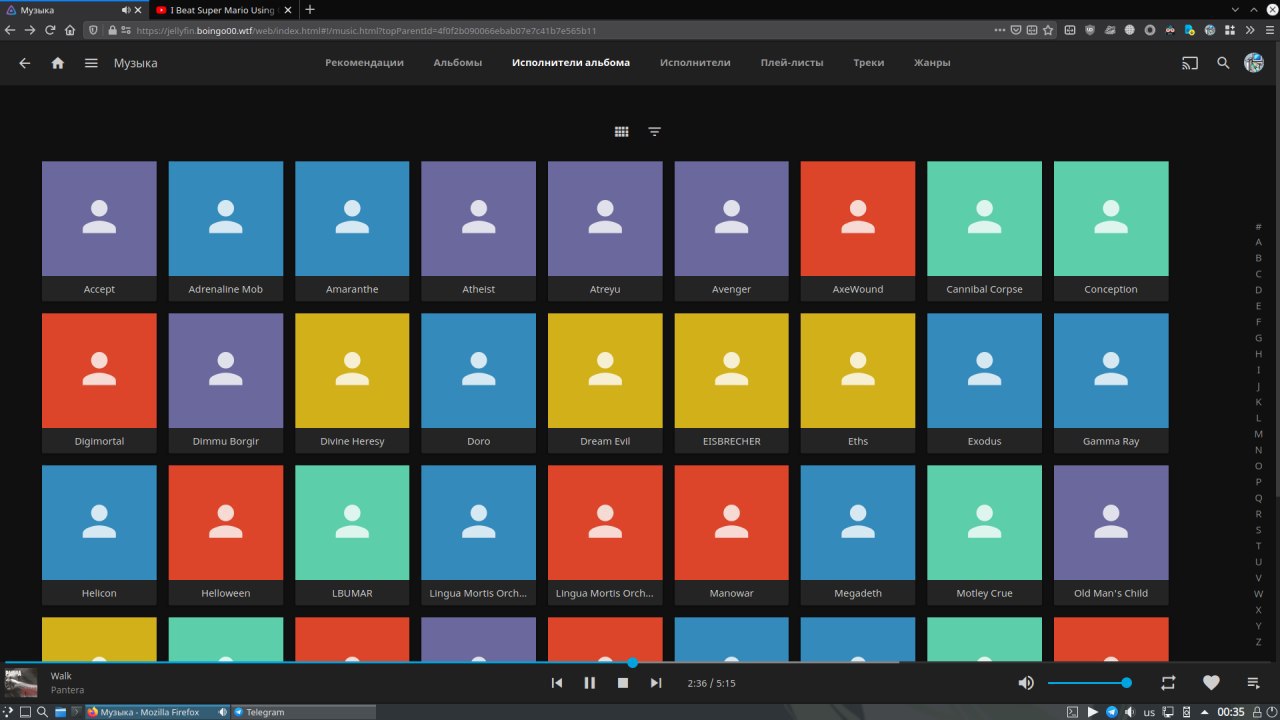Open the Треки tab

pos(869,63)
